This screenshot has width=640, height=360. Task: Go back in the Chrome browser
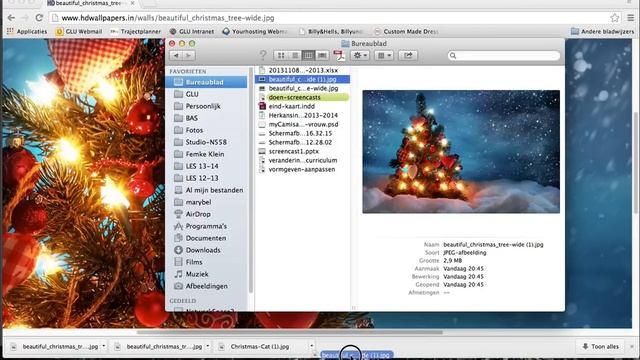11,18
